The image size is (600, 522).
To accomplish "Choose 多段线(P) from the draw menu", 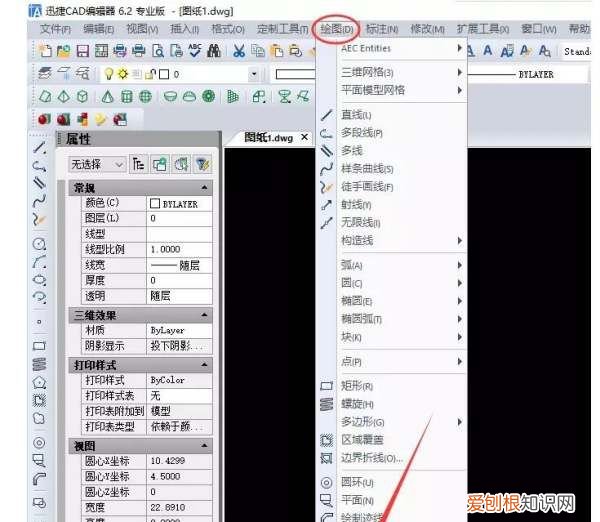I will coord(391,133).
